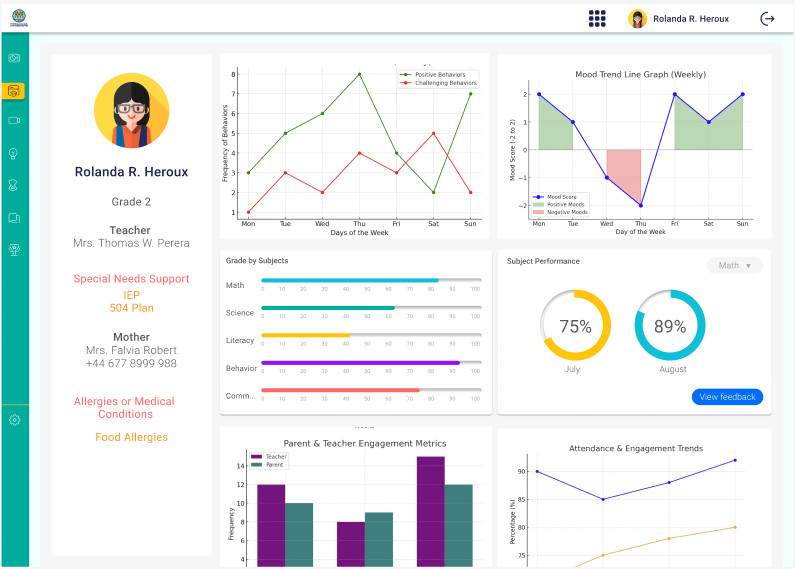Click the IEP support link
Viewport: 795px width, 569px height.
click(131, 295)
